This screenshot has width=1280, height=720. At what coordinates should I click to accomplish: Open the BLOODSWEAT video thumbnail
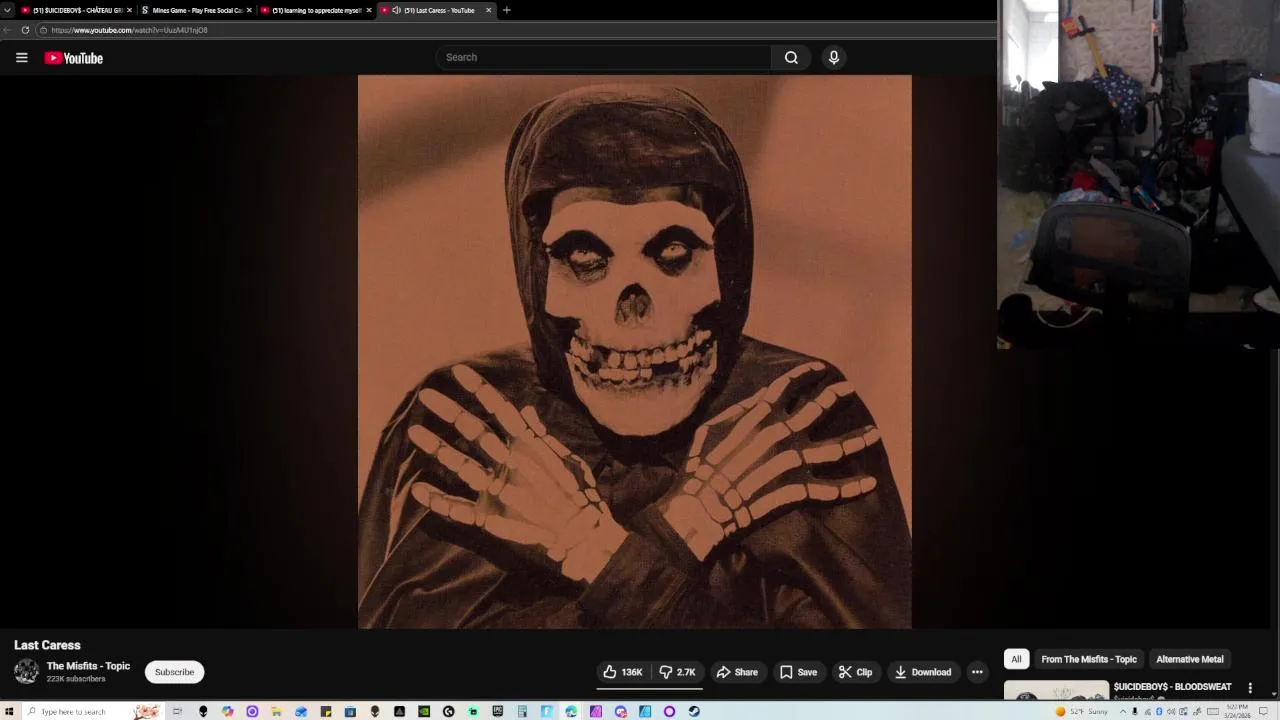[x=1056, y=691]
